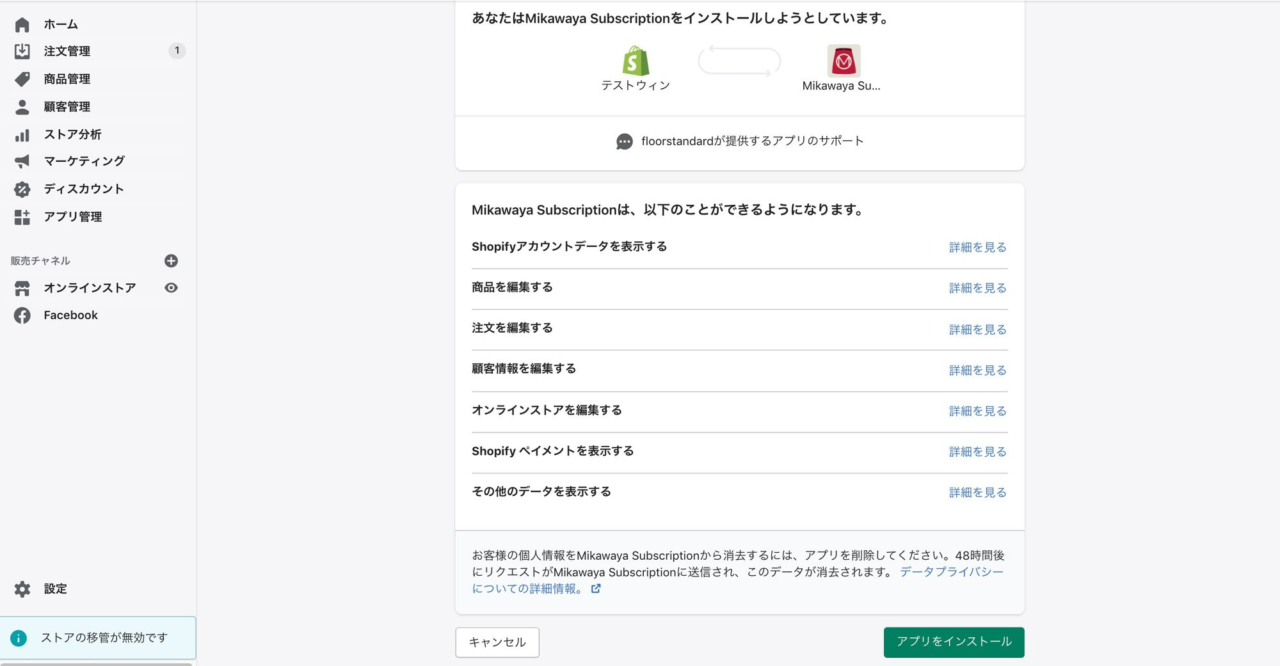Click the product tag icon
Image resolution: width=1280 pixels, height=666 pixels.
[22, 79]
